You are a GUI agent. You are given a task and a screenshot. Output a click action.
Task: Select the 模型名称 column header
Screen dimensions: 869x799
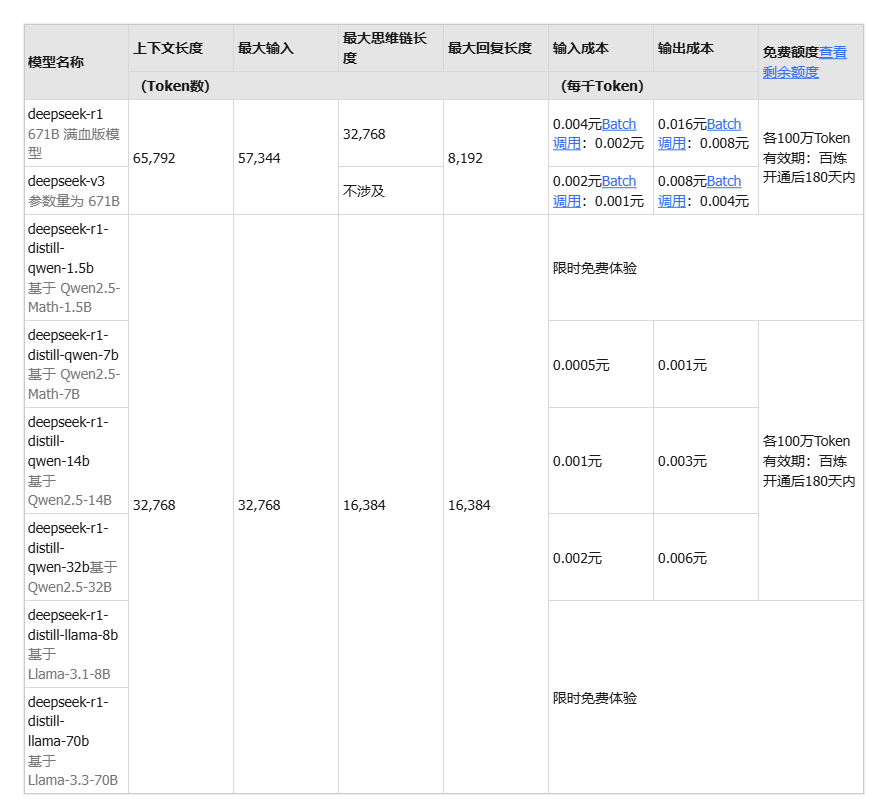(76, 62)
